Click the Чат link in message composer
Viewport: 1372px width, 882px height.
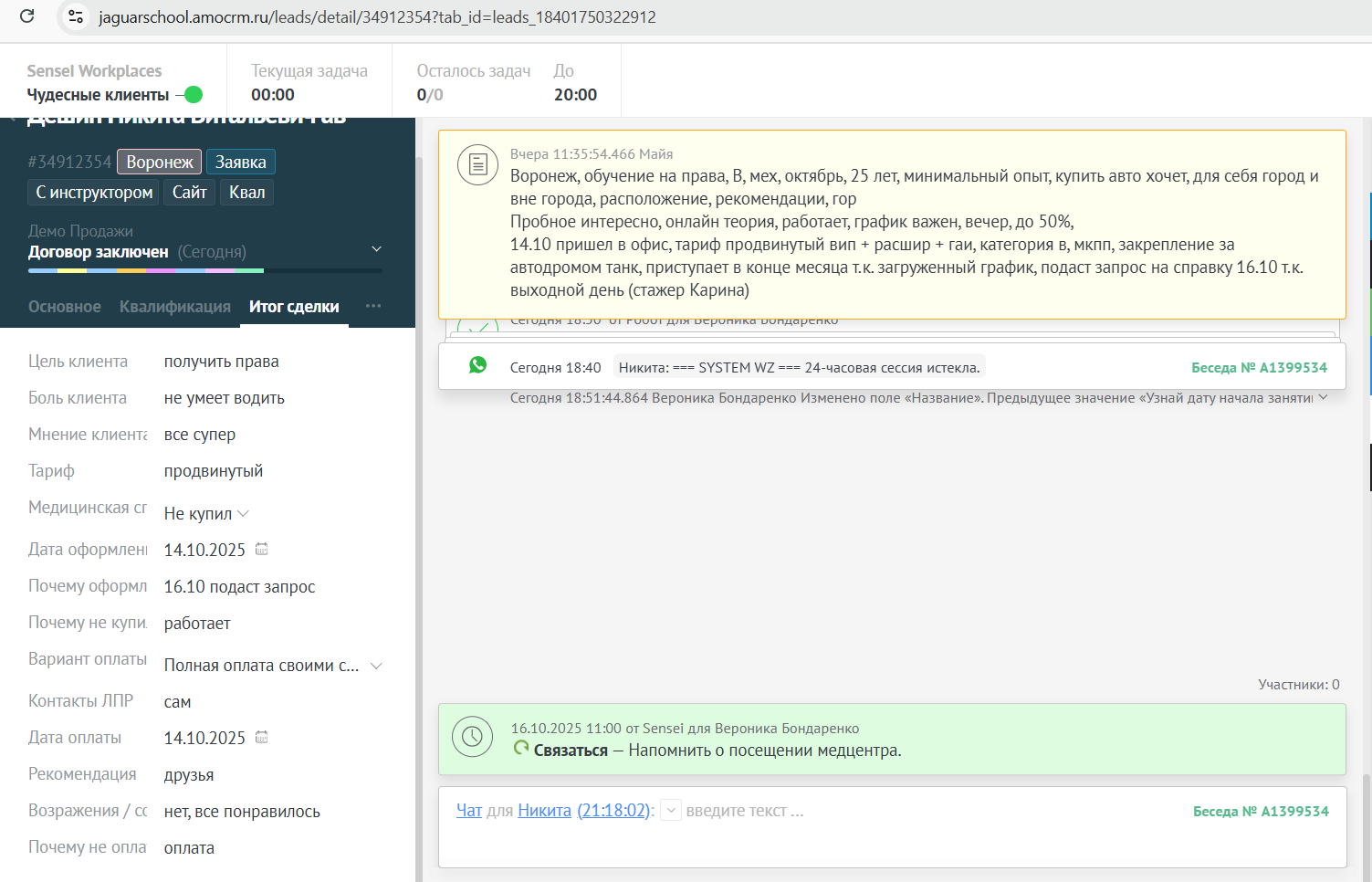click(468, 811)
